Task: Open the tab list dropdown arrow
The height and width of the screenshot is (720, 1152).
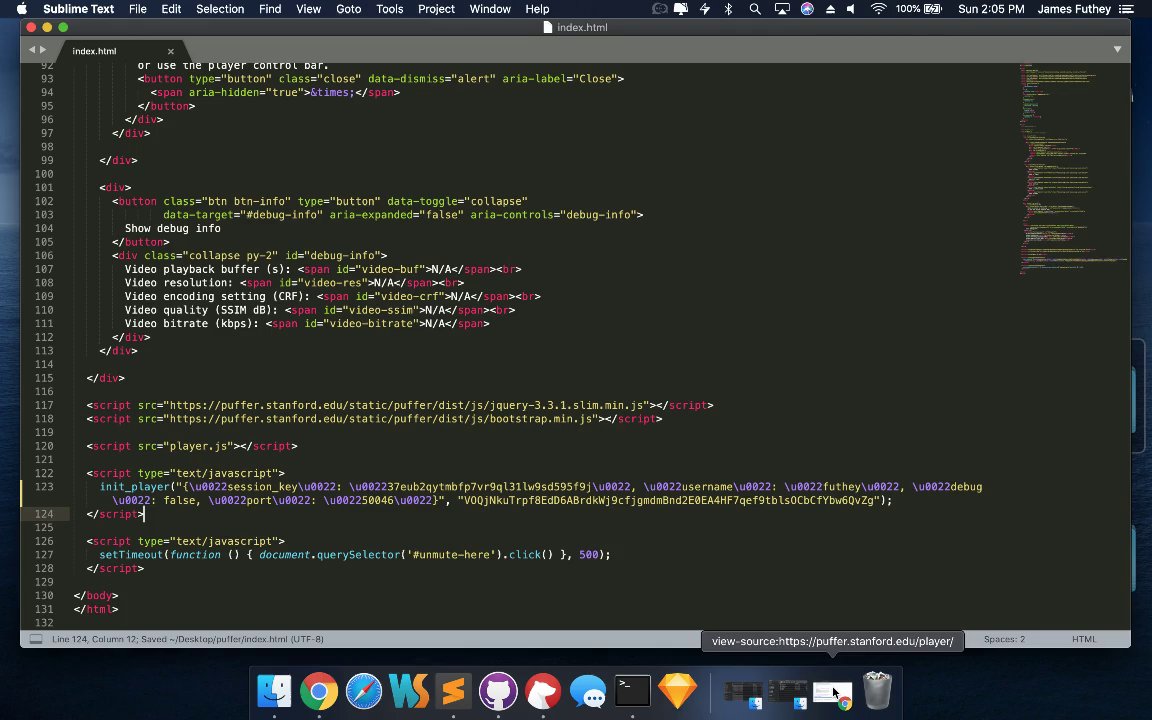Action: tap(1117, 50)
